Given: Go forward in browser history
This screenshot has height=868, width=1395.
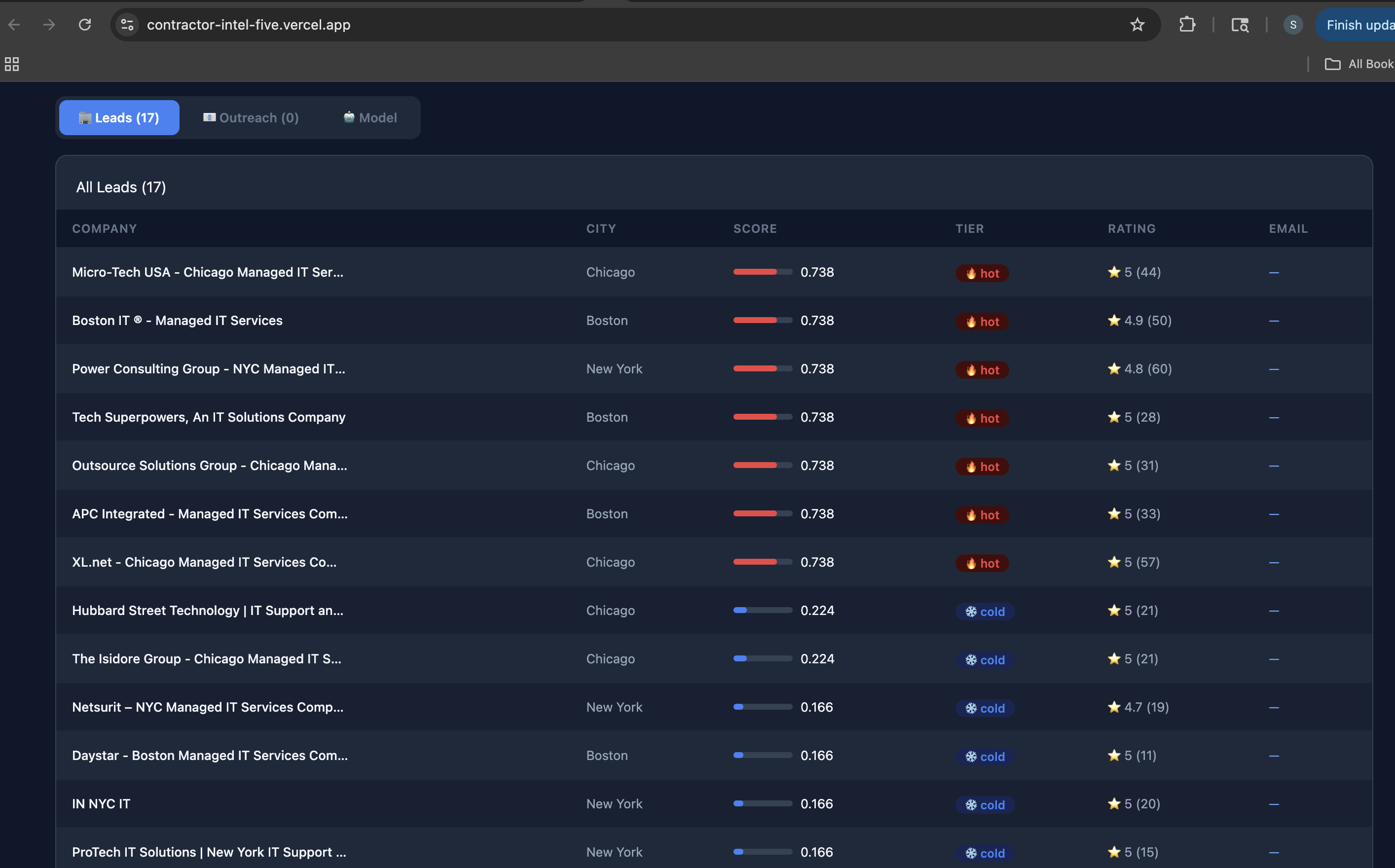Looking at the screenshot, I should pos(49,25).
